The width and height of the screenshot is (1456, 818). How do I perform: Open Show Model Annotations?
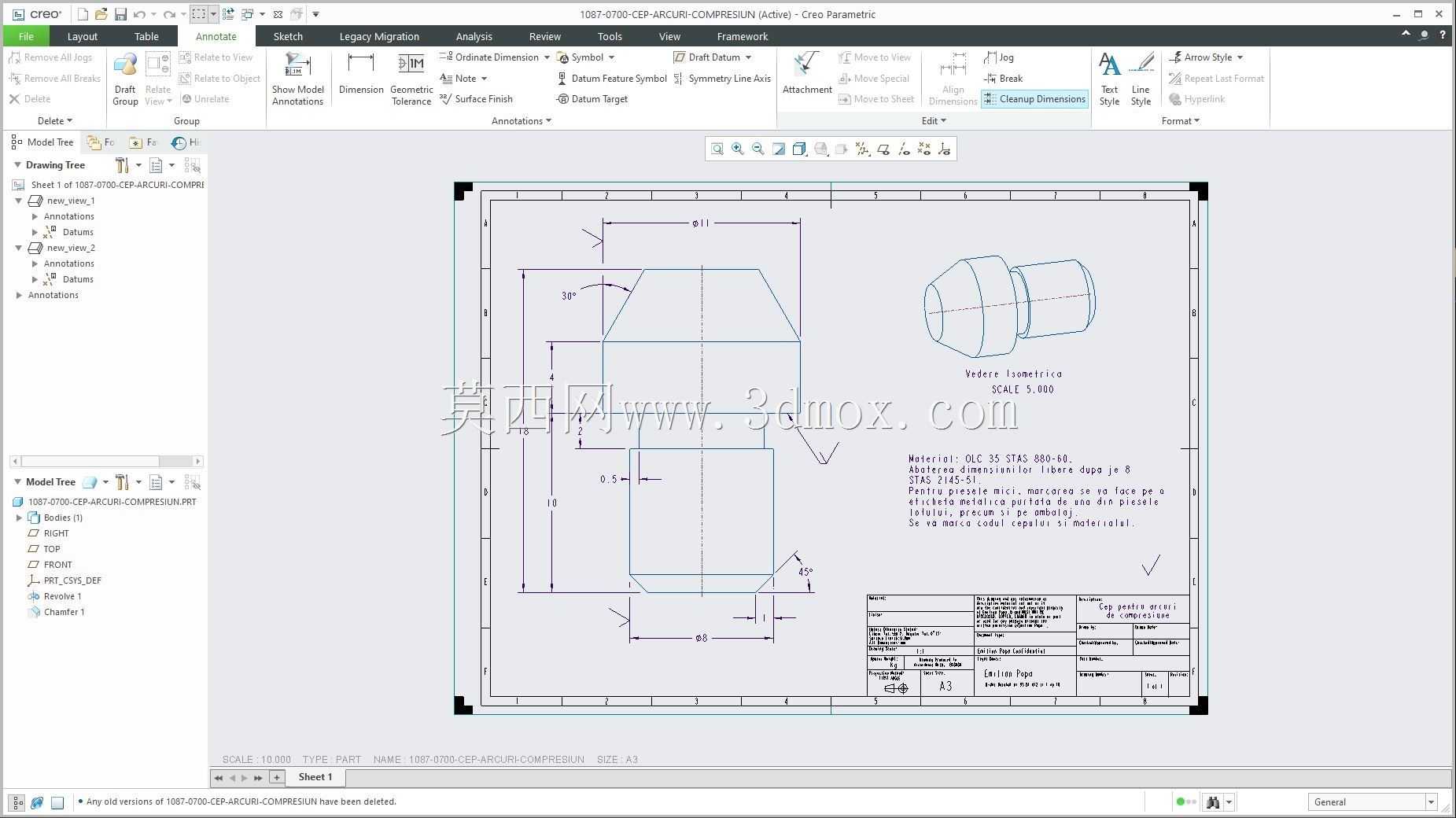[298, 79]
